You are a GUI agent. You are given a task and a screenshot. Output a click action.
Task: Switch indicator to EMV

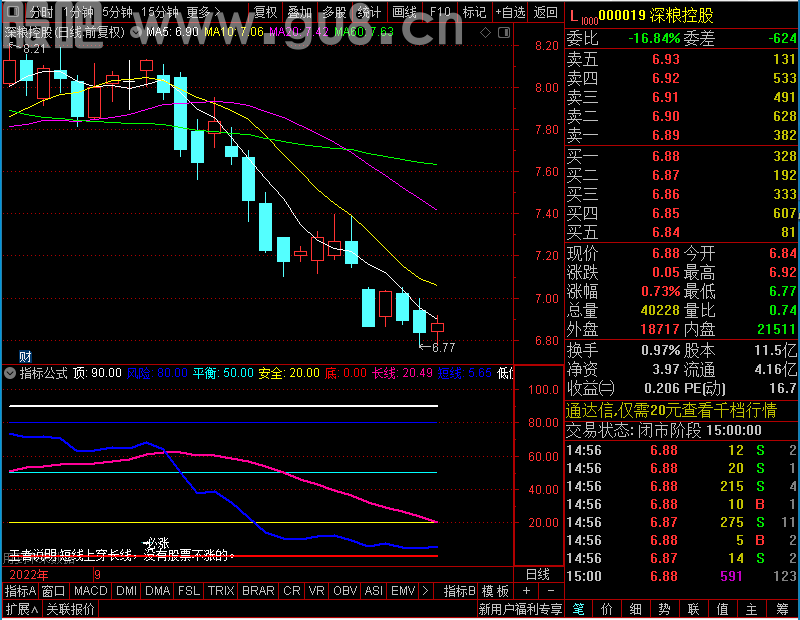tap(403, 591)
